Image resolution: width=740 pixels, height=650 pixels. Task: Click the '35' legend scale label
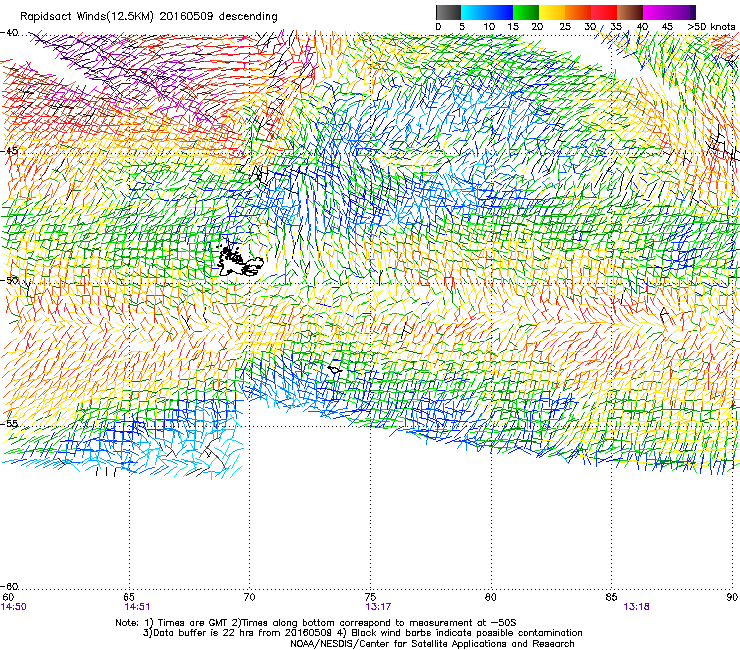(x=616, y=26)
